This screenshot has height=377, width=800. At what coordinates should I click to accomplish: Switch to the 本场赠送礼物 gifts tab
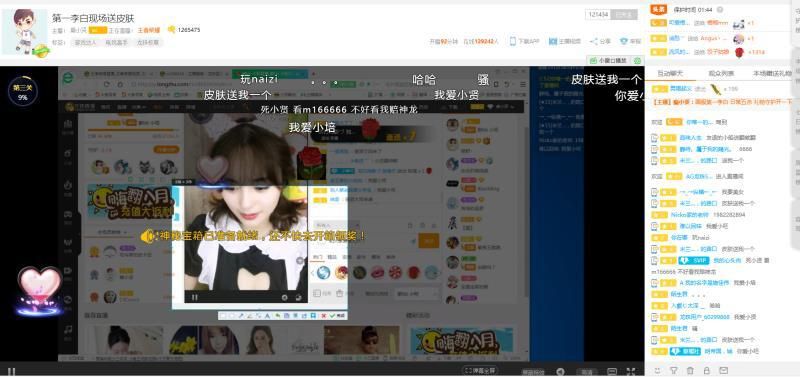tap(772, 74)
